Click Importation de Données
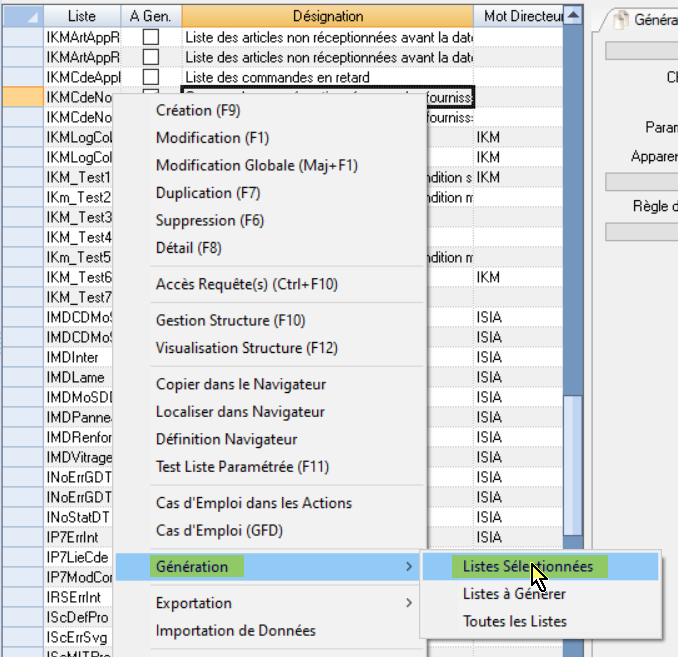 coord(235,630)
